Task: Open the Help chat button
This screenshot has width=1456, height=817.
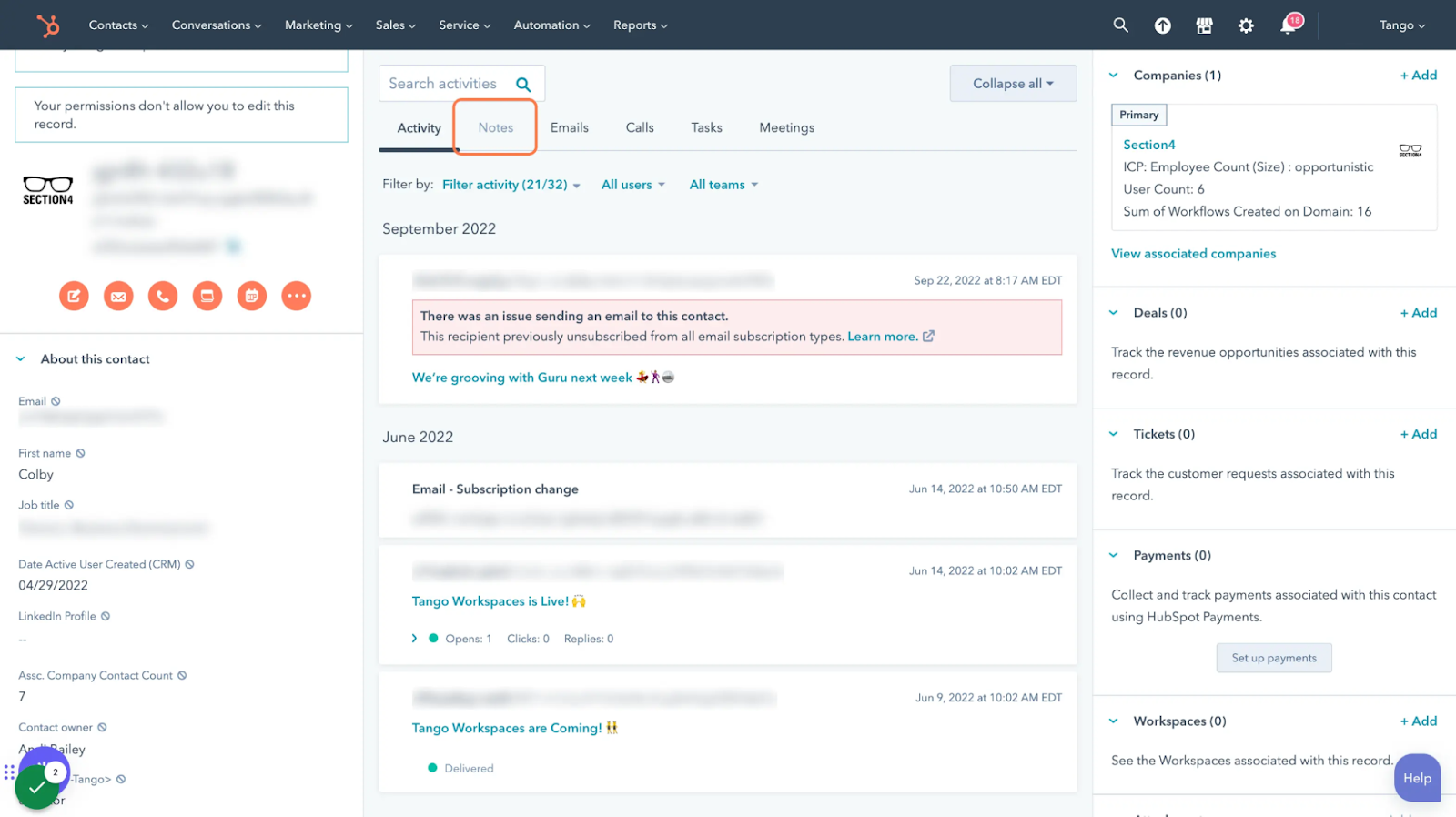Action: 1417,778
